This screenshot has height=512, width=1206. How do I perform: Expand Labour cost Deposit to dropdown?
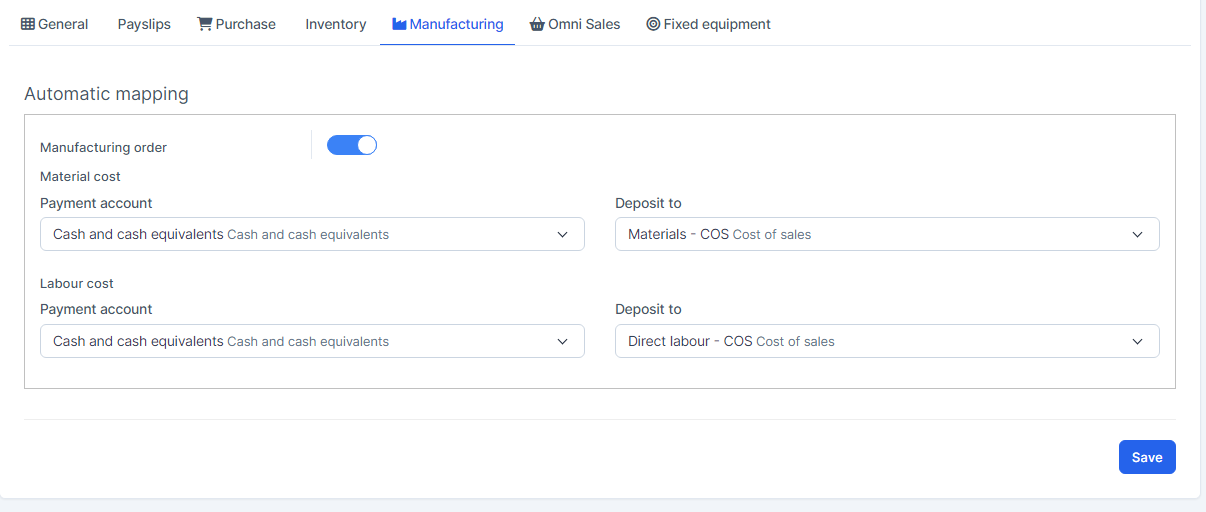(886, 342)
